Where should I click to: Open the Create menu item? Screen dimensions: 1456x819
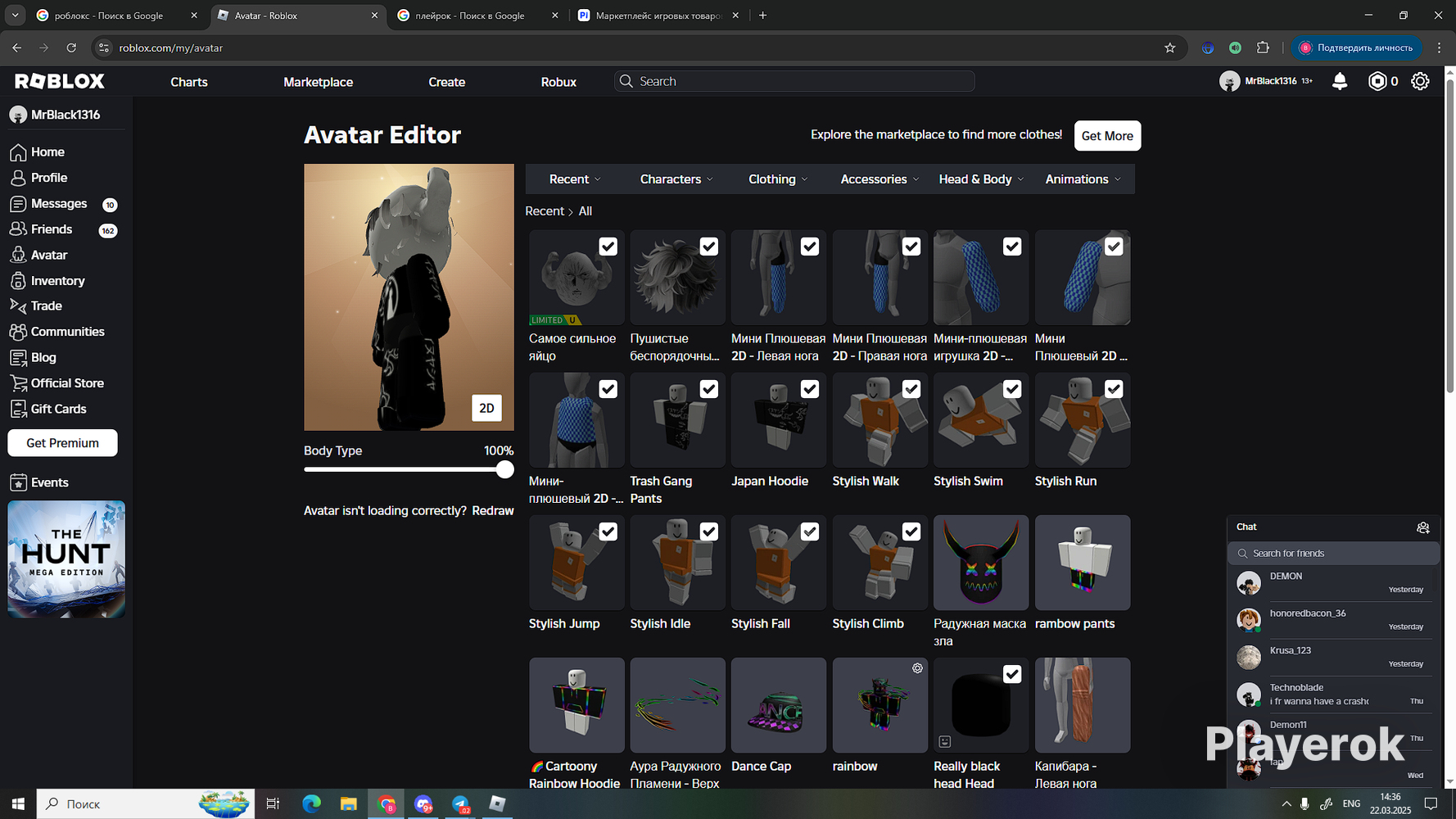click(447, 82)
